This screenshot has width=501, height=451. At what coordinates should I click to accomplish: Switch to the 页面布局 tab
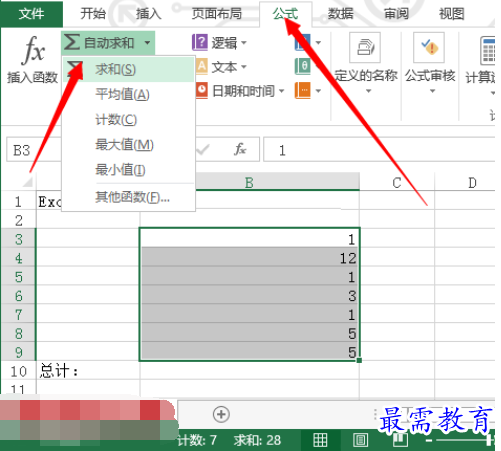coord(217,14)
